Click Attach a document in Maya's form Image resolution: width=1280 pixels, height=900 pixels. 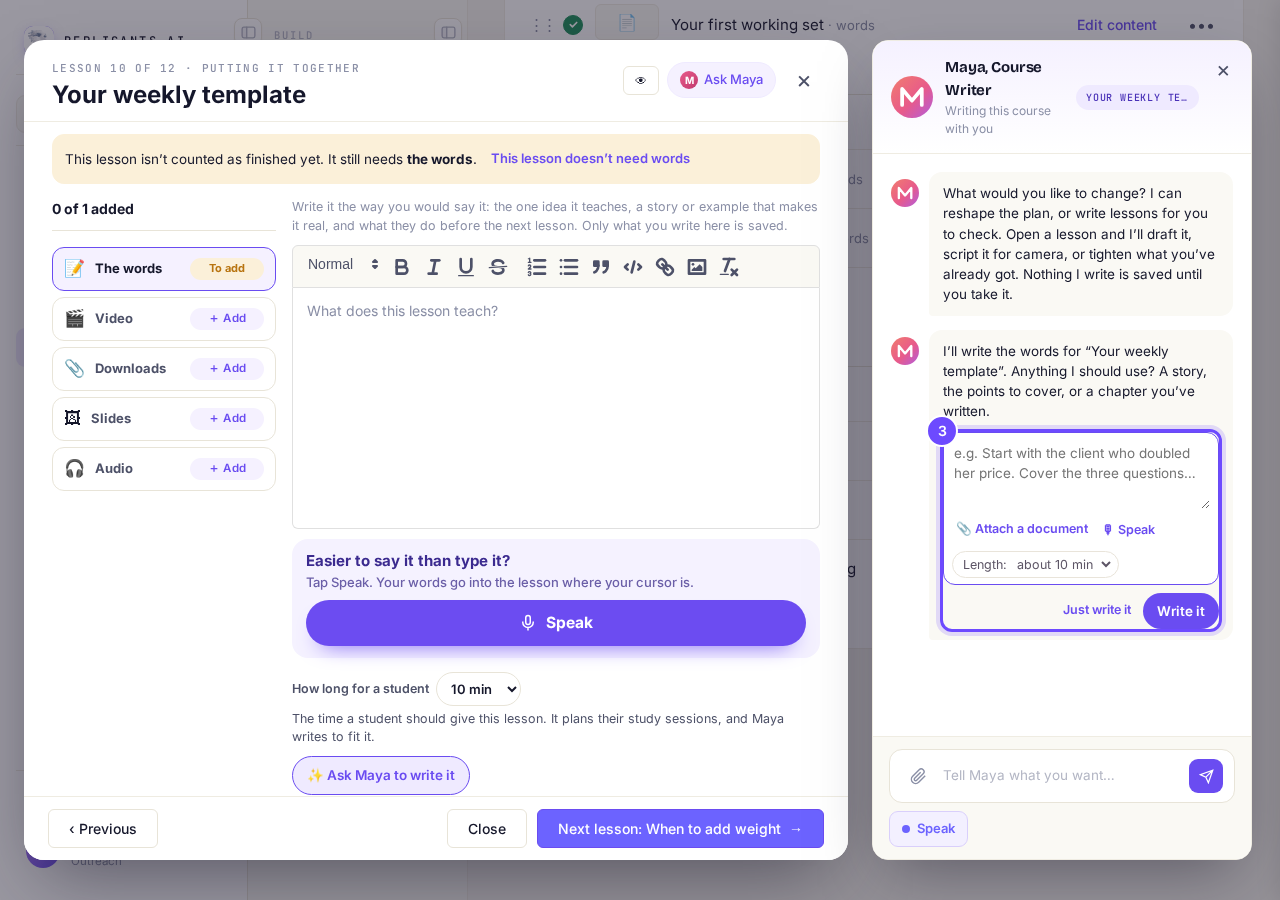coord(1022,529)
